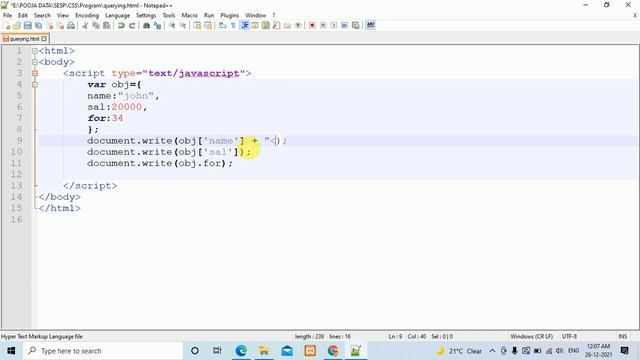Zoom out using the toolbar icon
The image size is (640, 360).
pyautogui.click(x=182, y=25)
